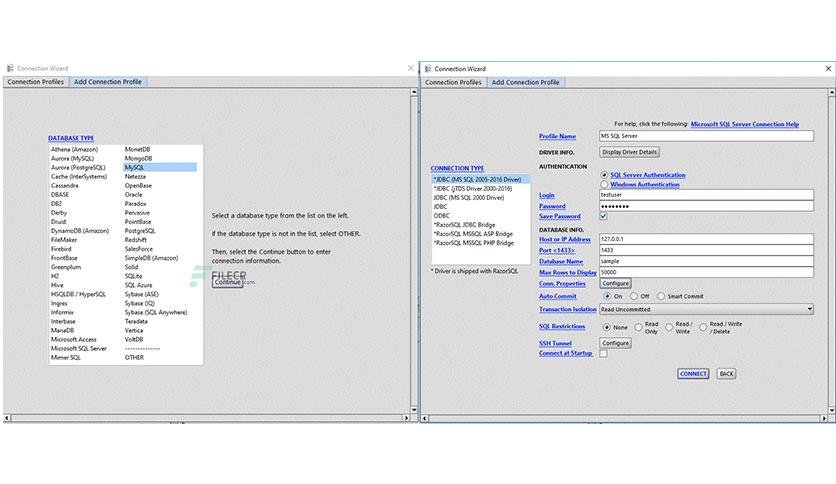Select None for SQL Restrictions
836x484 pixels.
(607, 327)
